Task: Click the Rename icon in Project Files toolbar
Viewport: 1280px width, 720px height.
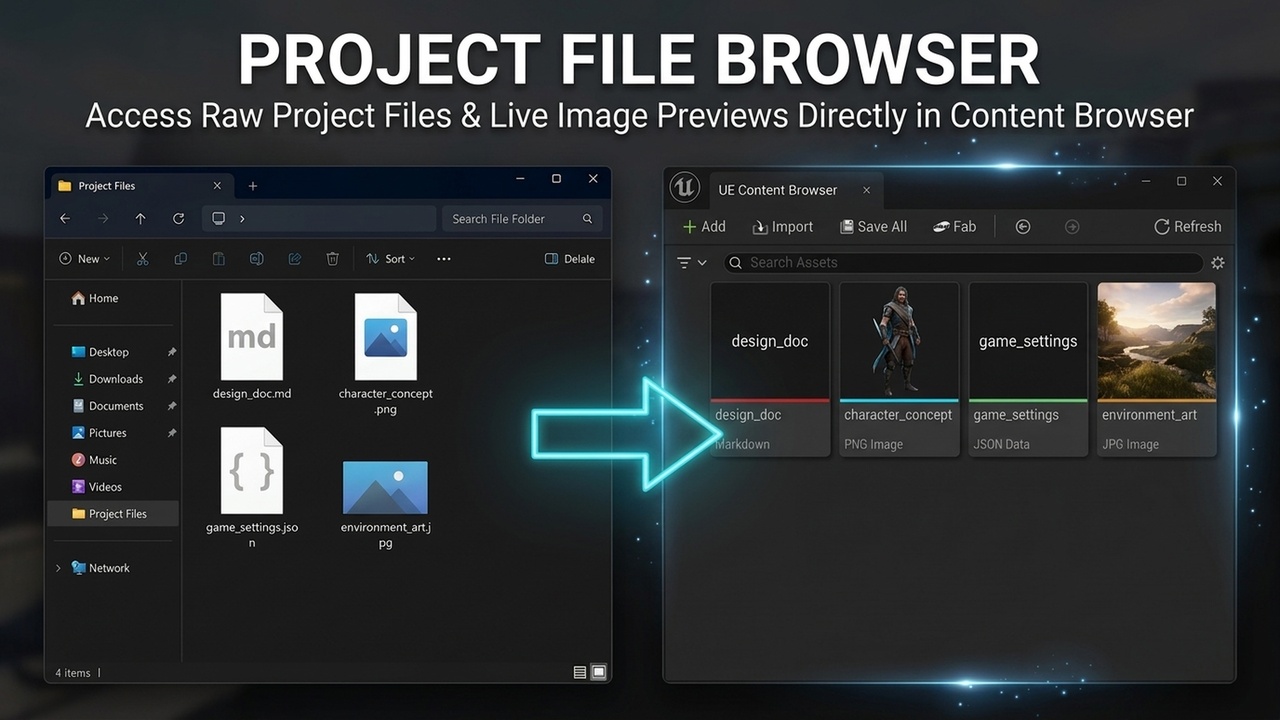Action: (256, 259)
